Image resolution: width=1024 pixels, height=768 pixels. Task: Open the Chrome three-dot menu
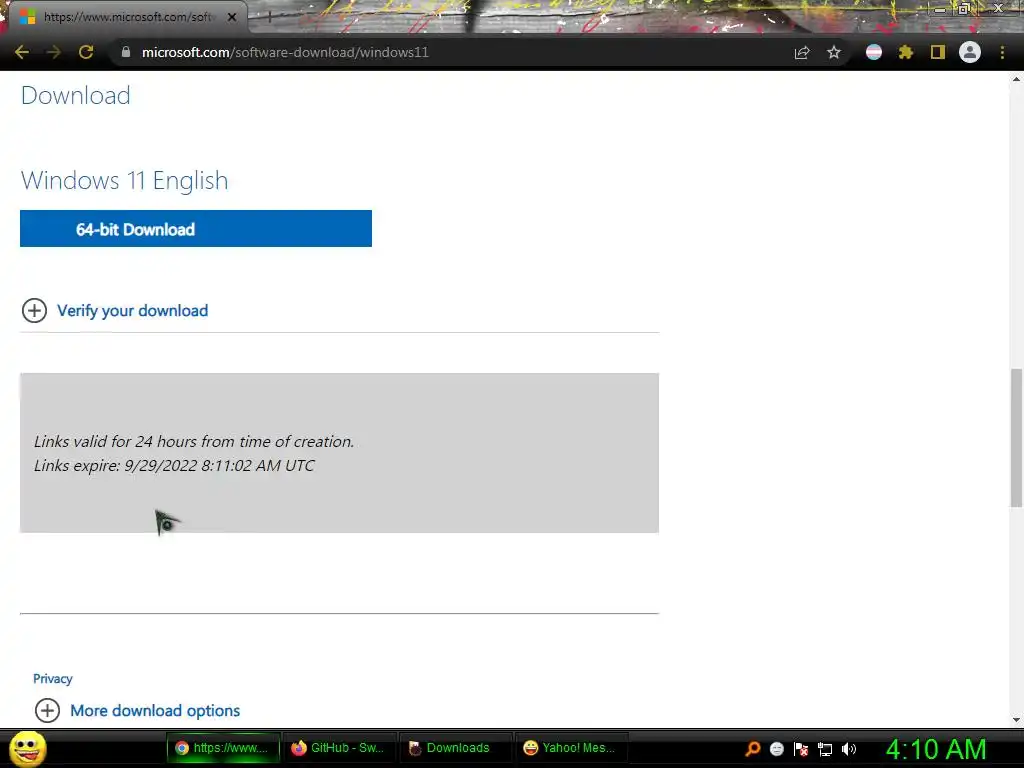click(x=1002, y=52)
